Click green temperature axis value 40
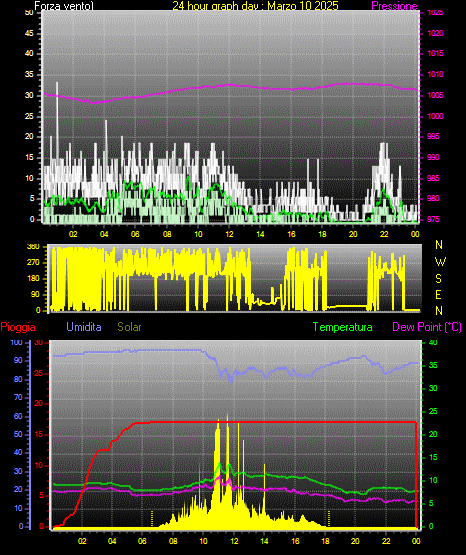Viewport: 466px width, 555px height. point(433,342)
